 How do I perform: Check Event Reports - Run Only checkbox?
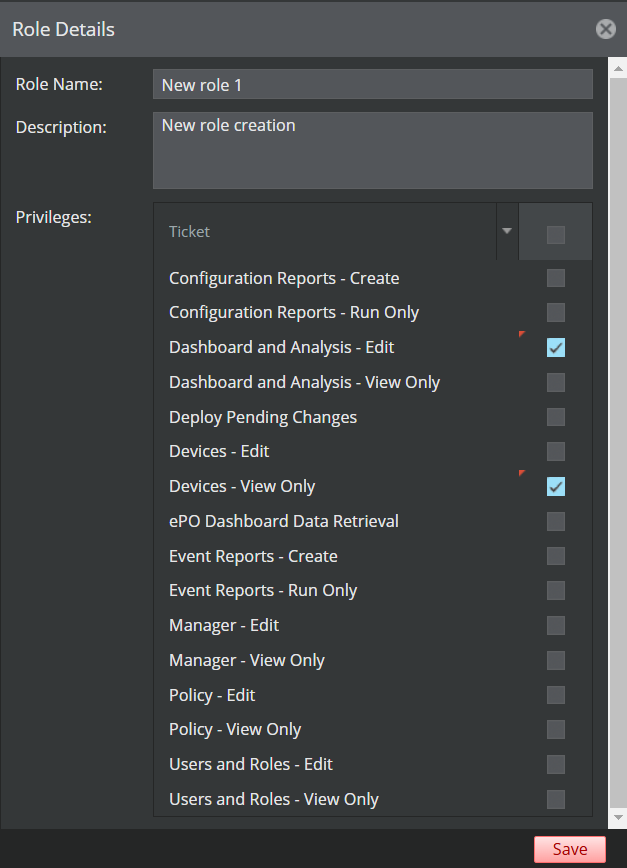(556, 591)
